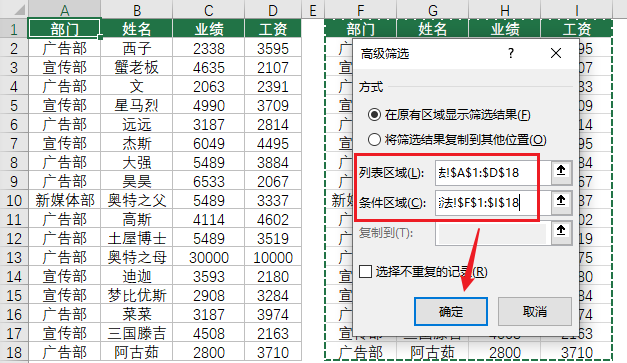Screen dimensions: 627x363
Task: Click cell with name 蟹老板
Action: tap(137, 67)
